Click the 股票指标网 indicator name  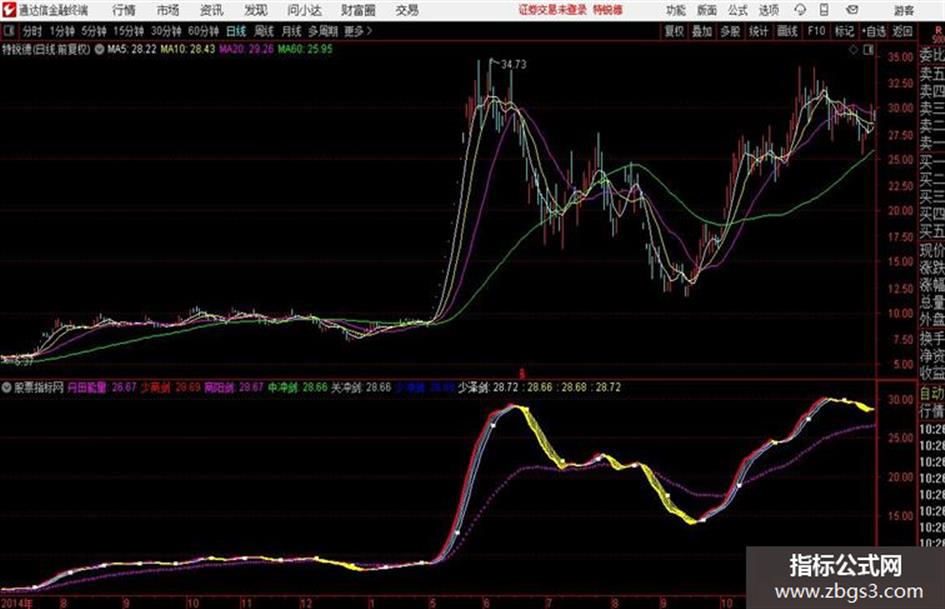(39, 387)
